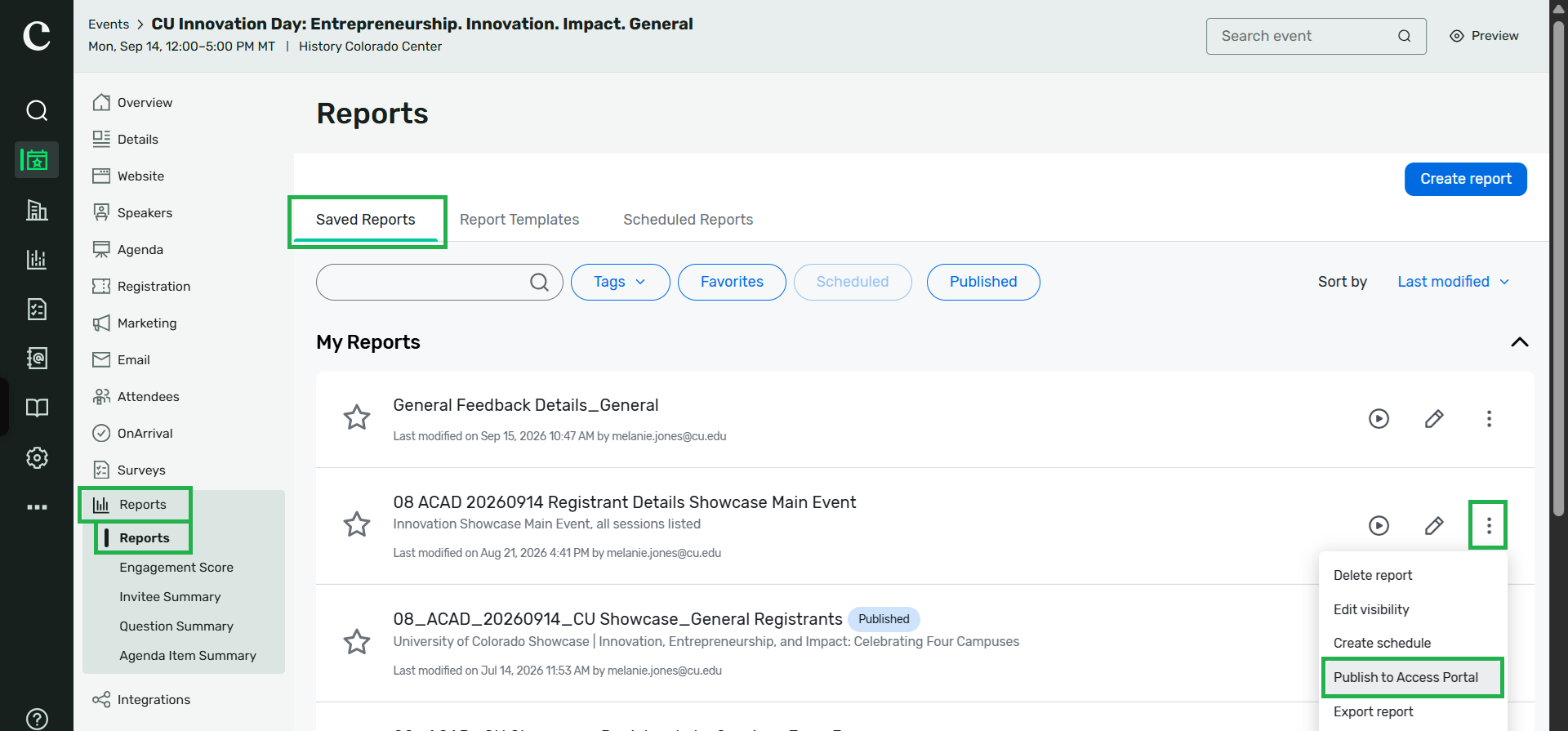This screenshot has height=731, width=1568.
Task: Click the saved reports search box
Action: point(439,282)
